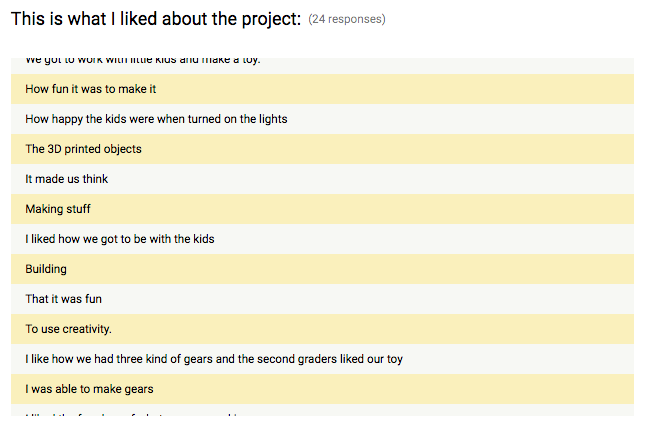
Task: Click the word 'creativity' in the response list
Action: [x=86, y=329]
